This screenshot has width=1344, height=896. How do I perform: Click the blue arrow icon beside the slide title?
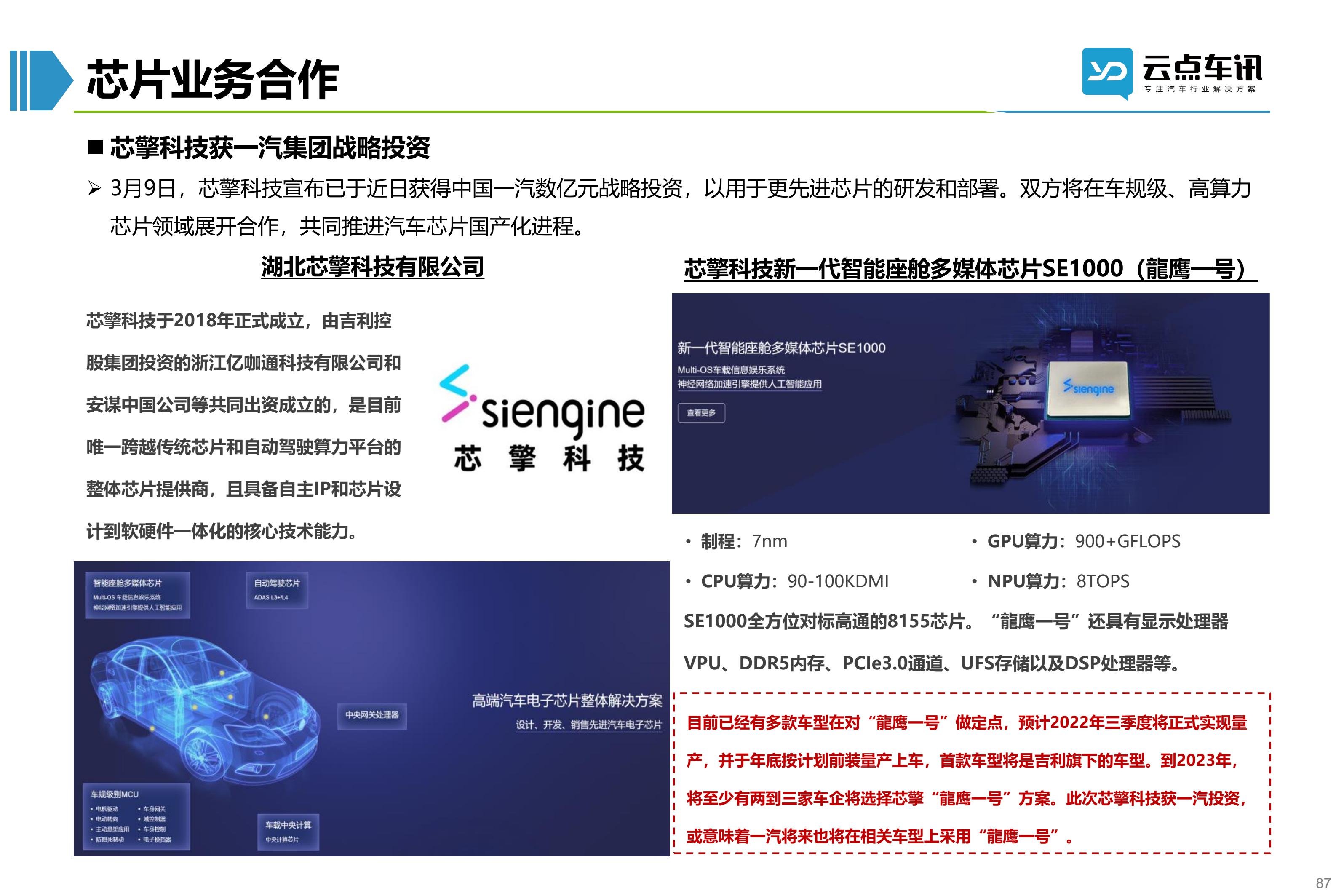click(41, 80)
